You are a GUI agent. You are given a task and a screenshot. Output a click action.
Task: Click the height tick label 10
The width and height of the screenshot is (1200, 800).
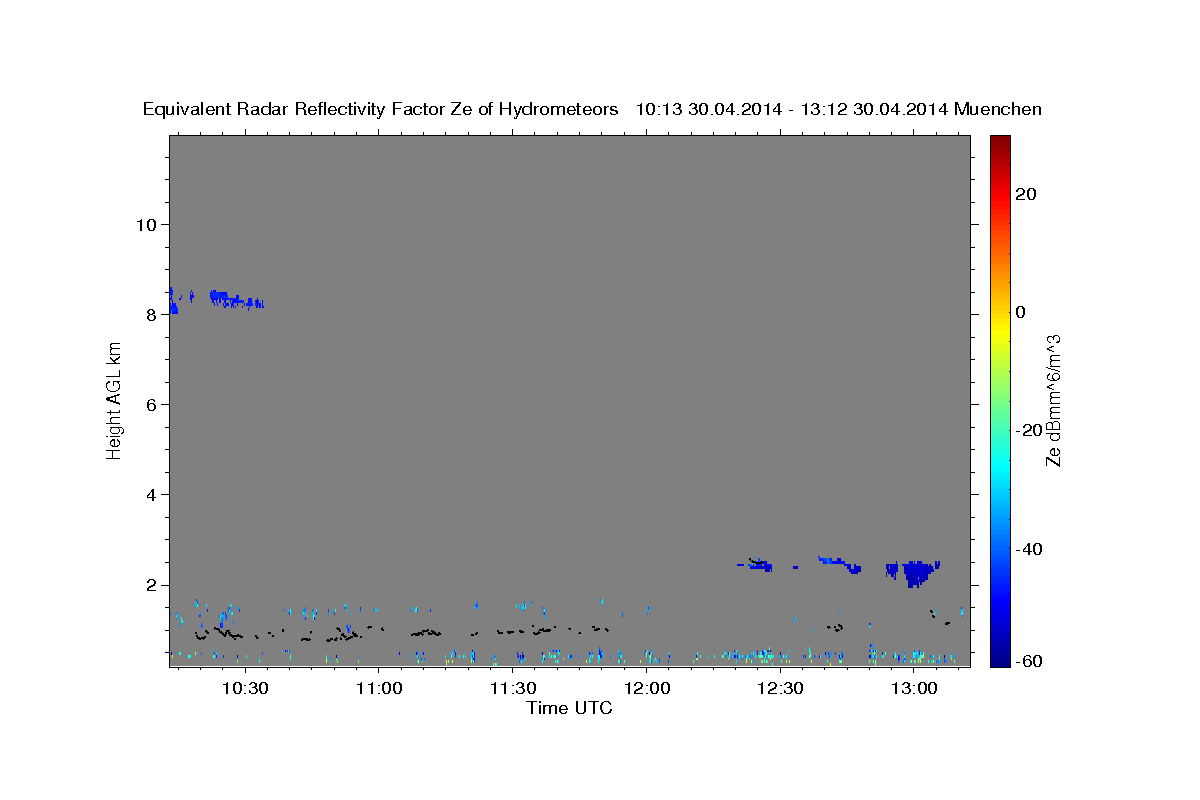[146, 224]
